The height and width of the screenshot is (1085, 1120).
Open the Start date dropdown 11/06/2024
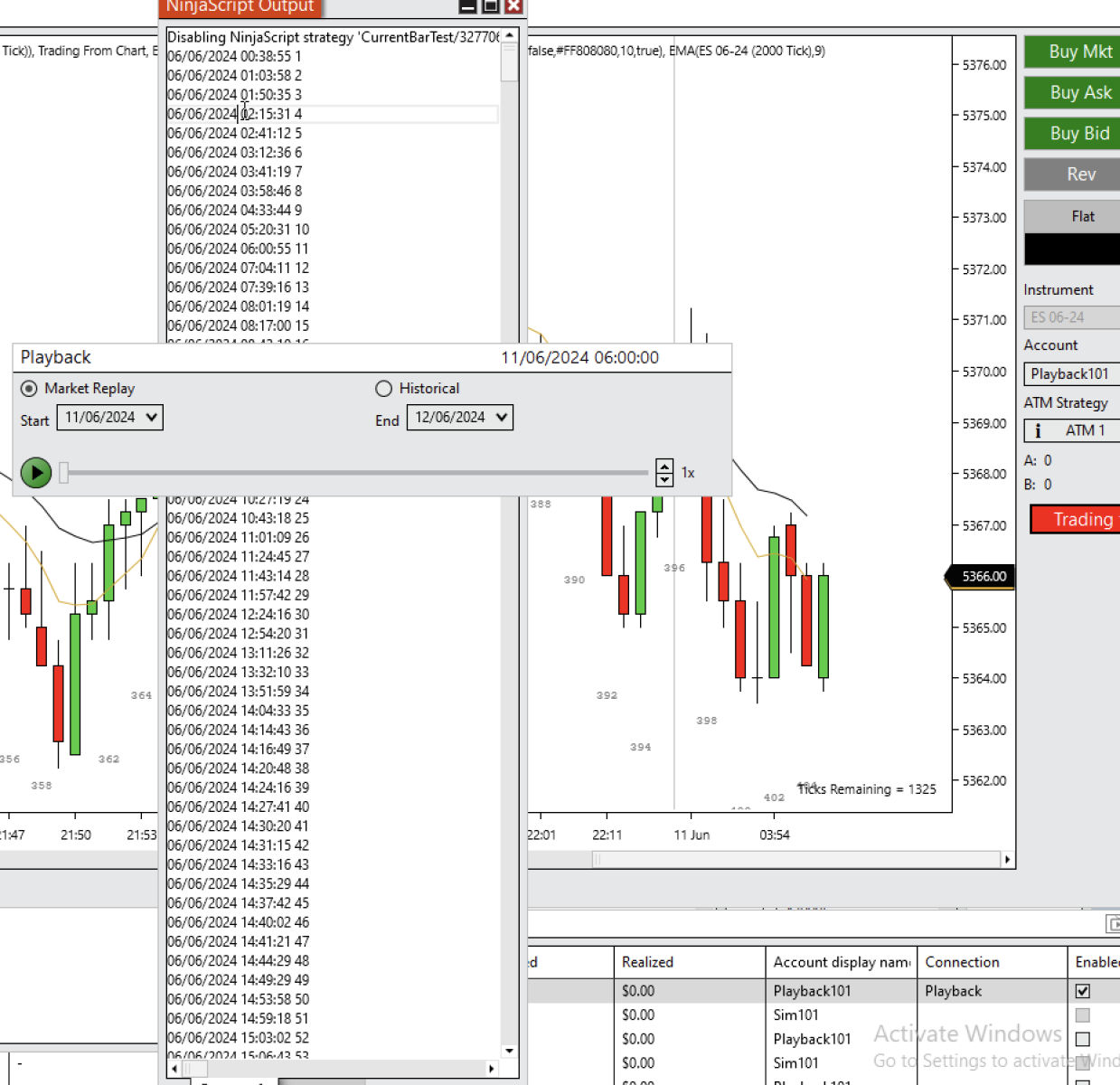110,418
